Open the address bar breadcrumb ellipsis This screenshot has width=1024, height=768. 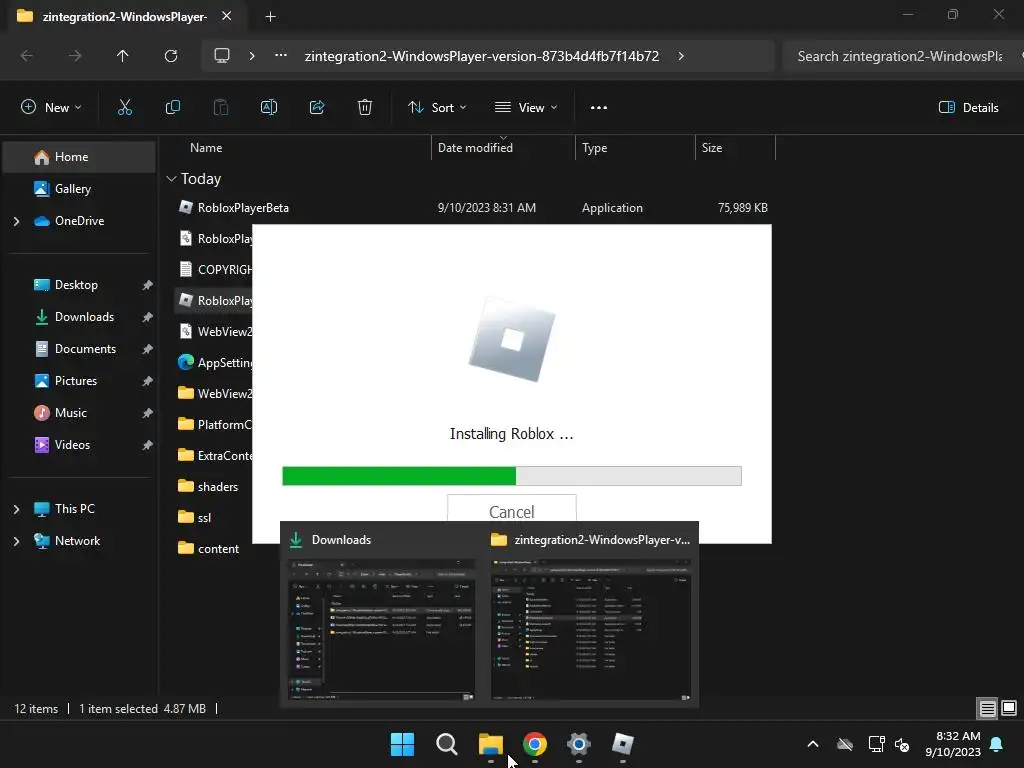point(281,56)
